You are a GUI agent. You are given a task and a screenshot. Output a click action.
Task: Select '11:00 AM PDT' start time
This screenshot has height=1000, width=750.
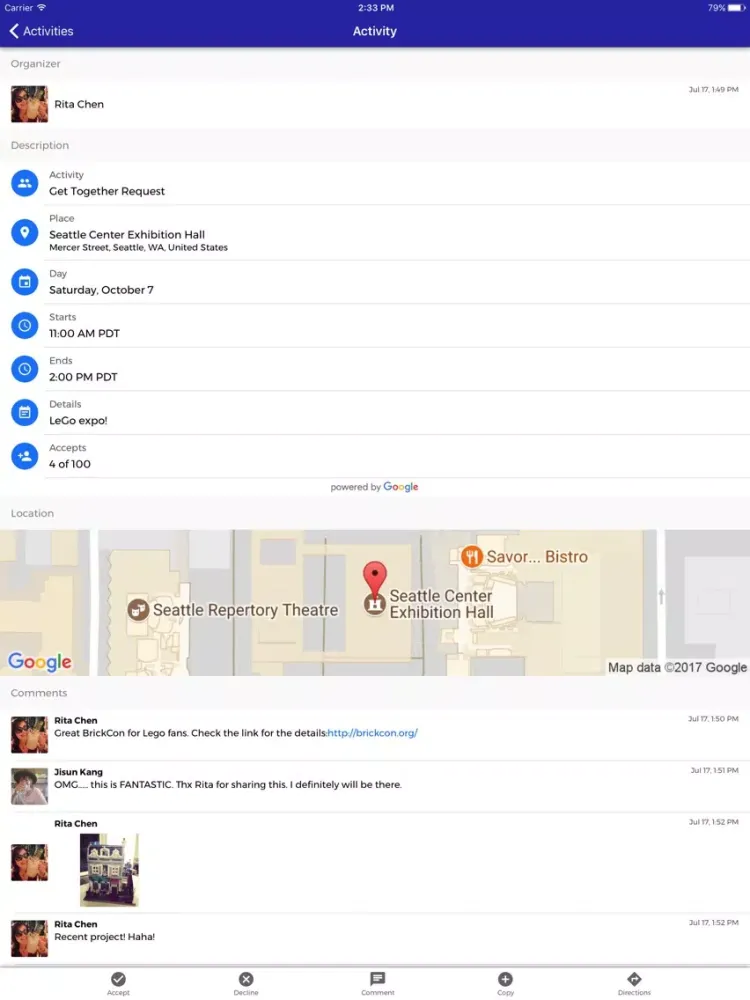point(84,333)
